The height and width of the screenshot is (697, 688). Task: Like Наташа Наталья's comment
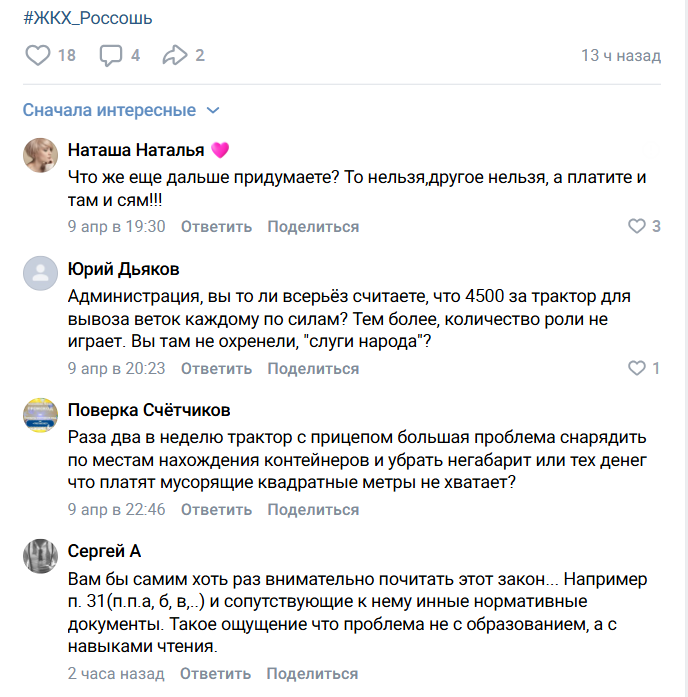(x=637, y=226)
